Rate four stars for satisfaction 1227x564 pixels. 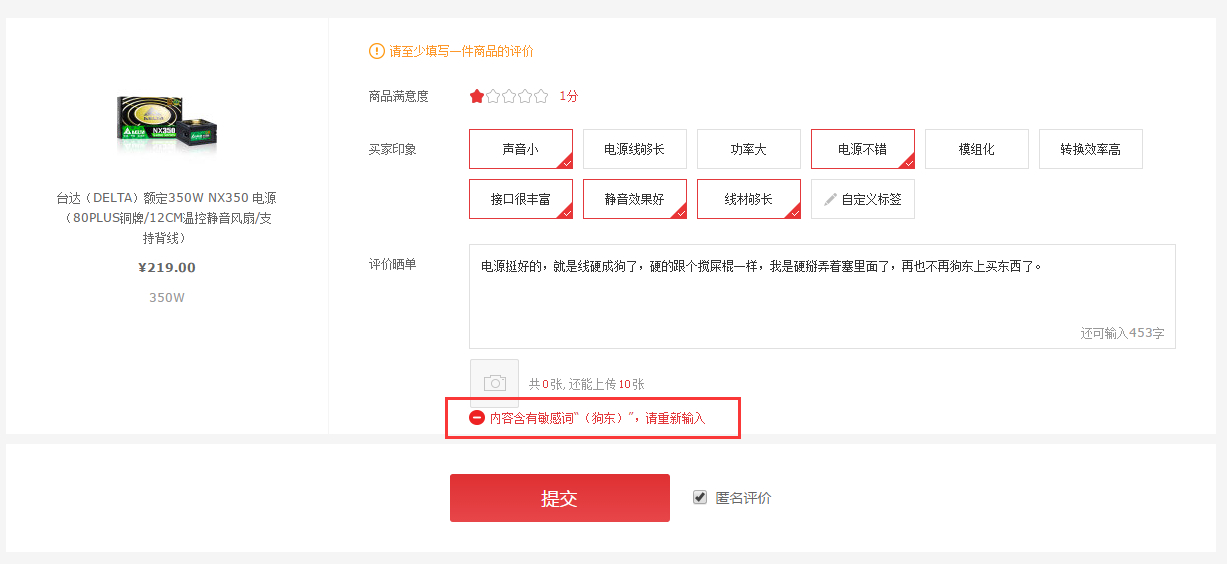click(525, 96)
